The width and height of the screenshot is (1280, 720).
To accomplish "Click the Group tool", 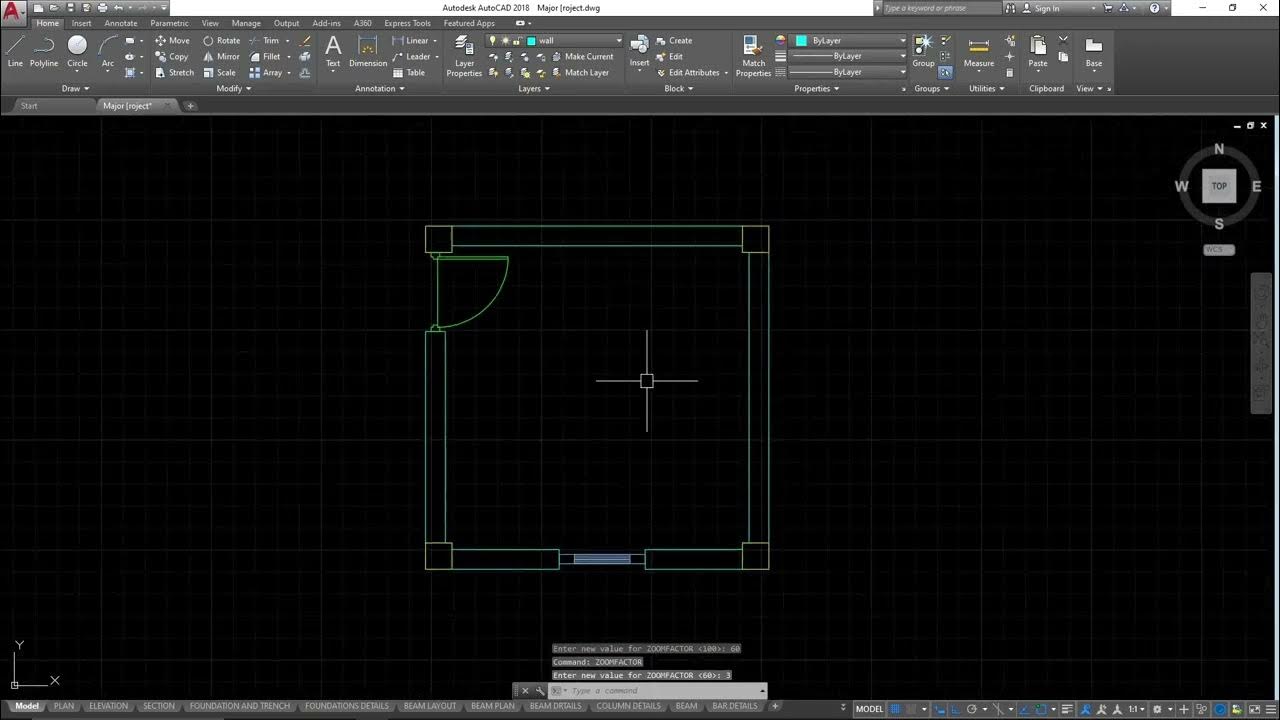I will click(x=923, y=50).
